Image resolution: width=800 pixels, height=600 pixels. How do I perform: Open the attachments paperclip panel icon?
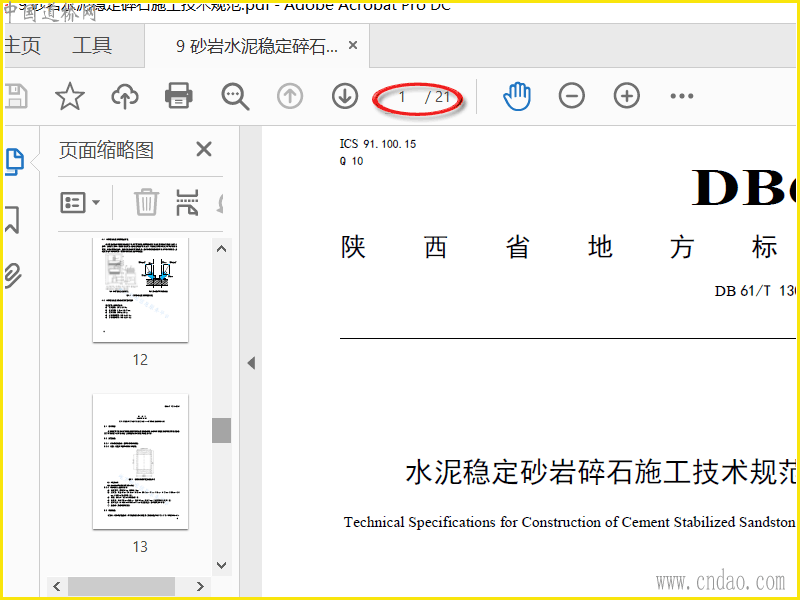pyautogui.click(x=13, y=276)
